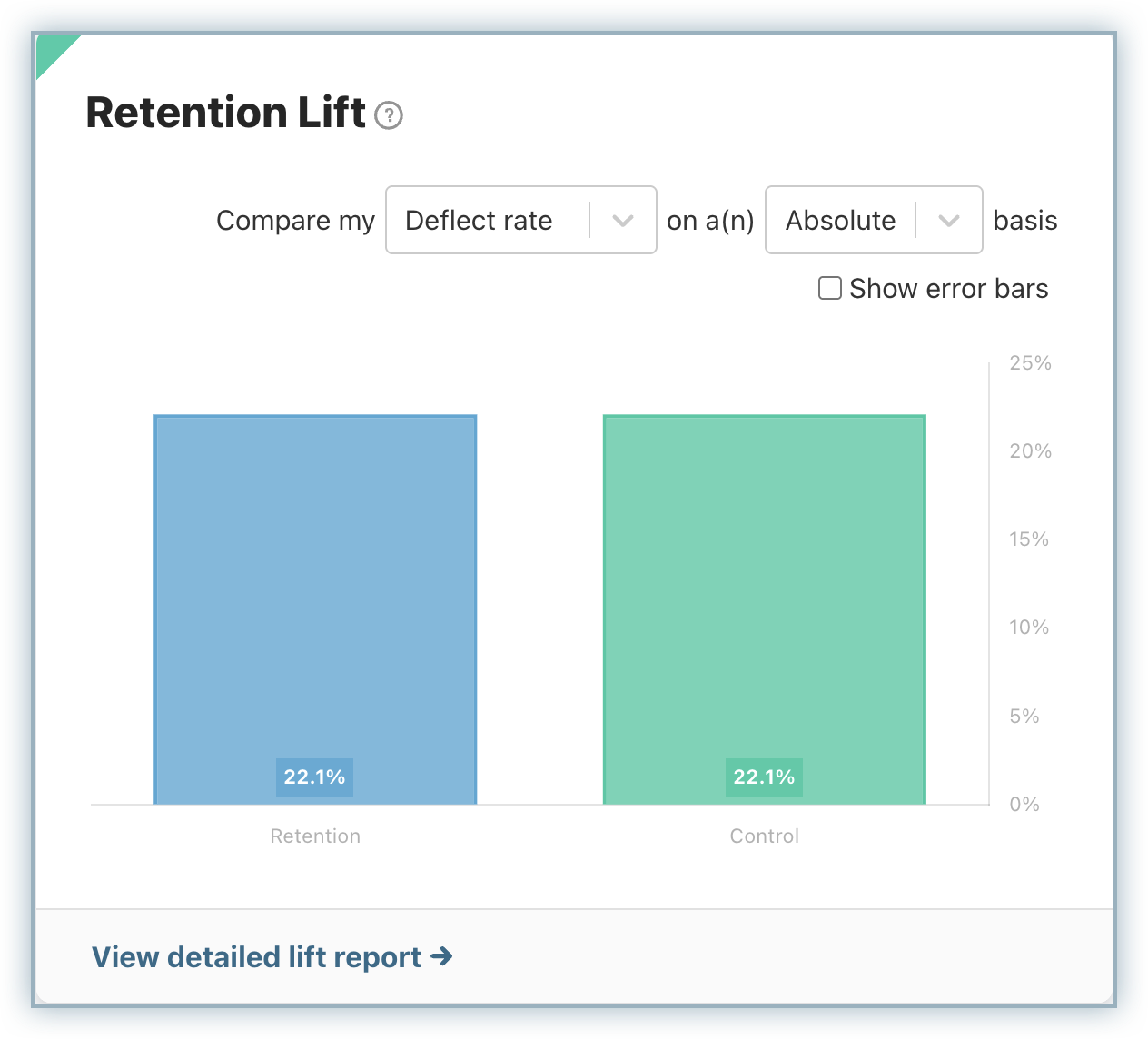The image size is (1148, 1039).
Task: Click the Retention x-axis label
Action: coord(315,836)
